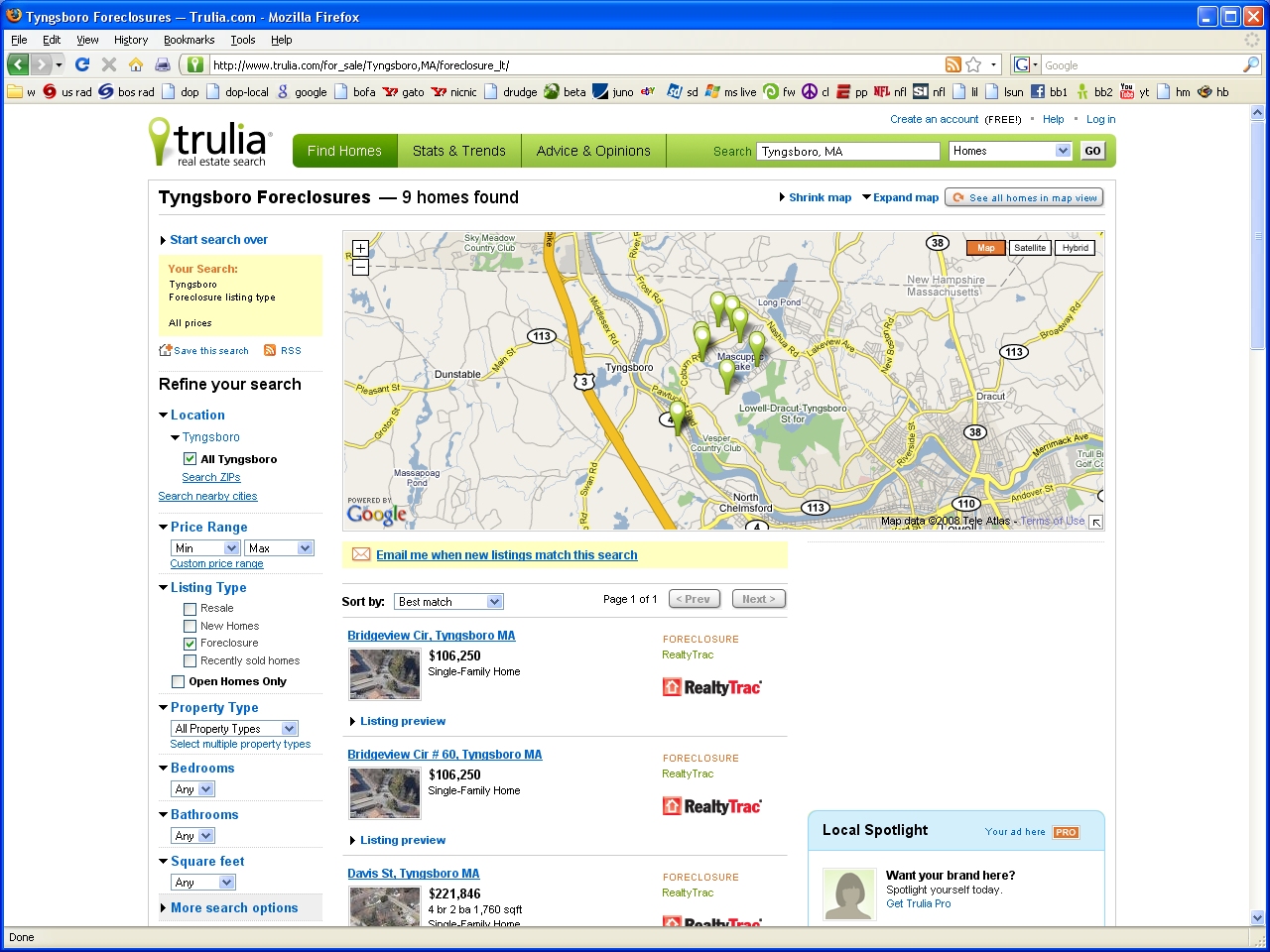Open the 'fw' bookmark

pos(779,91)
